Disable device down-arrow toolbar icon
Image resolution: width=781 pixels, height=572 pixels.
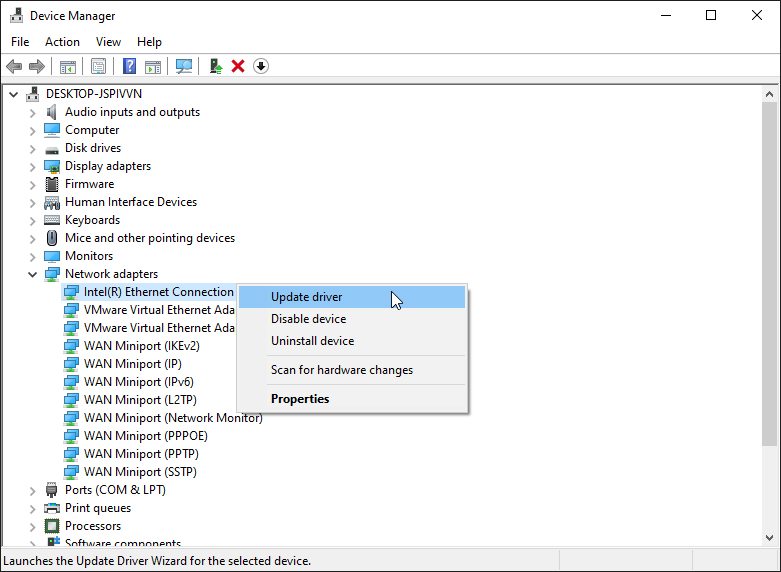261,66
